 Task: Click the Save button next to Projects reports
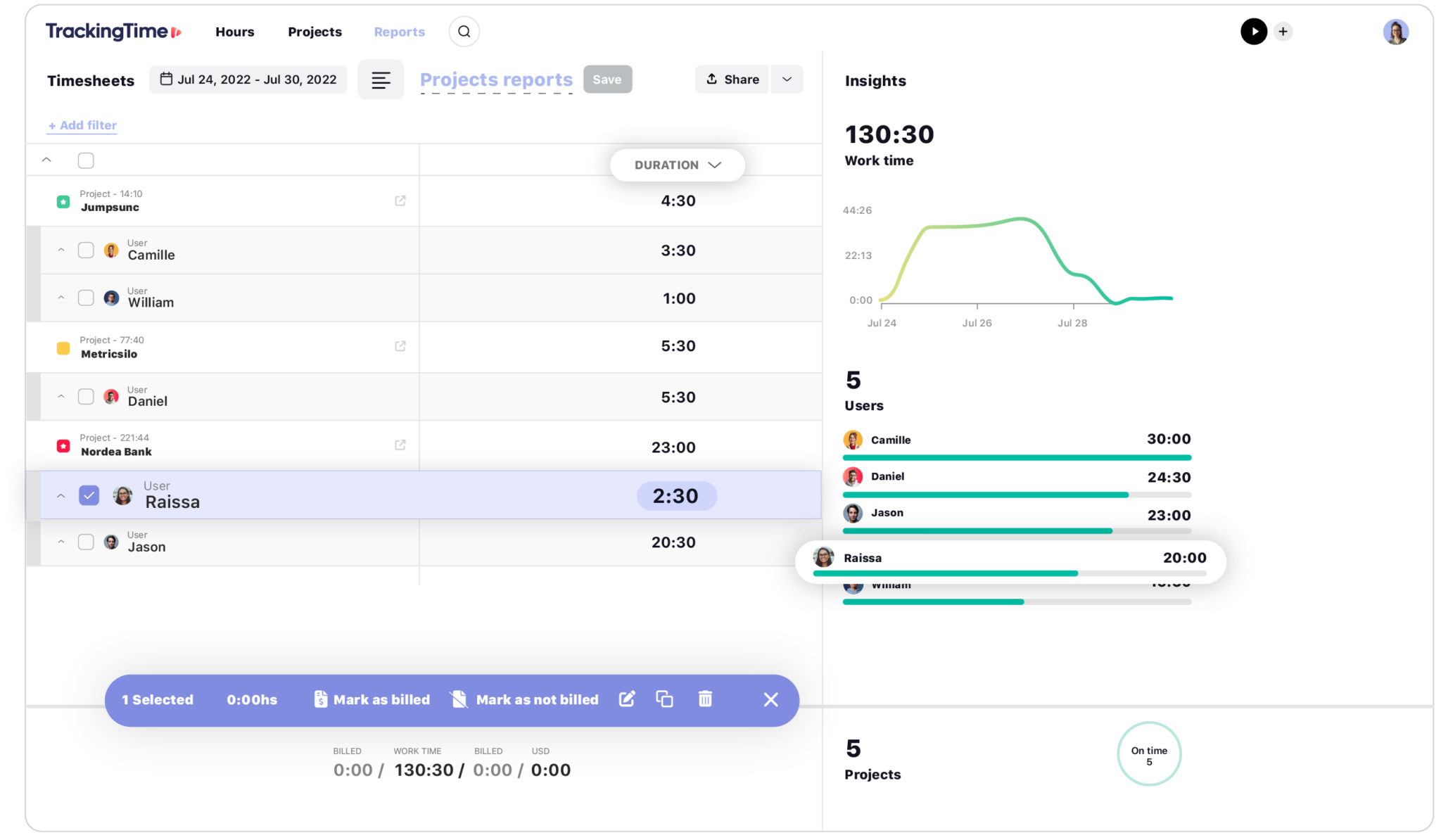coord(607,79)
